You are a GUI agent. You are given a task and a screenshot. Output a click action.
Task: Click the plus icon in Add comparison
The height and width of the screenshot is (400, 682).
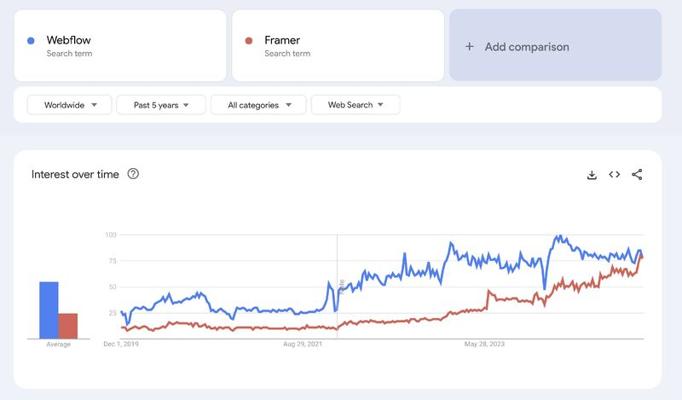[x=469, y=47]
